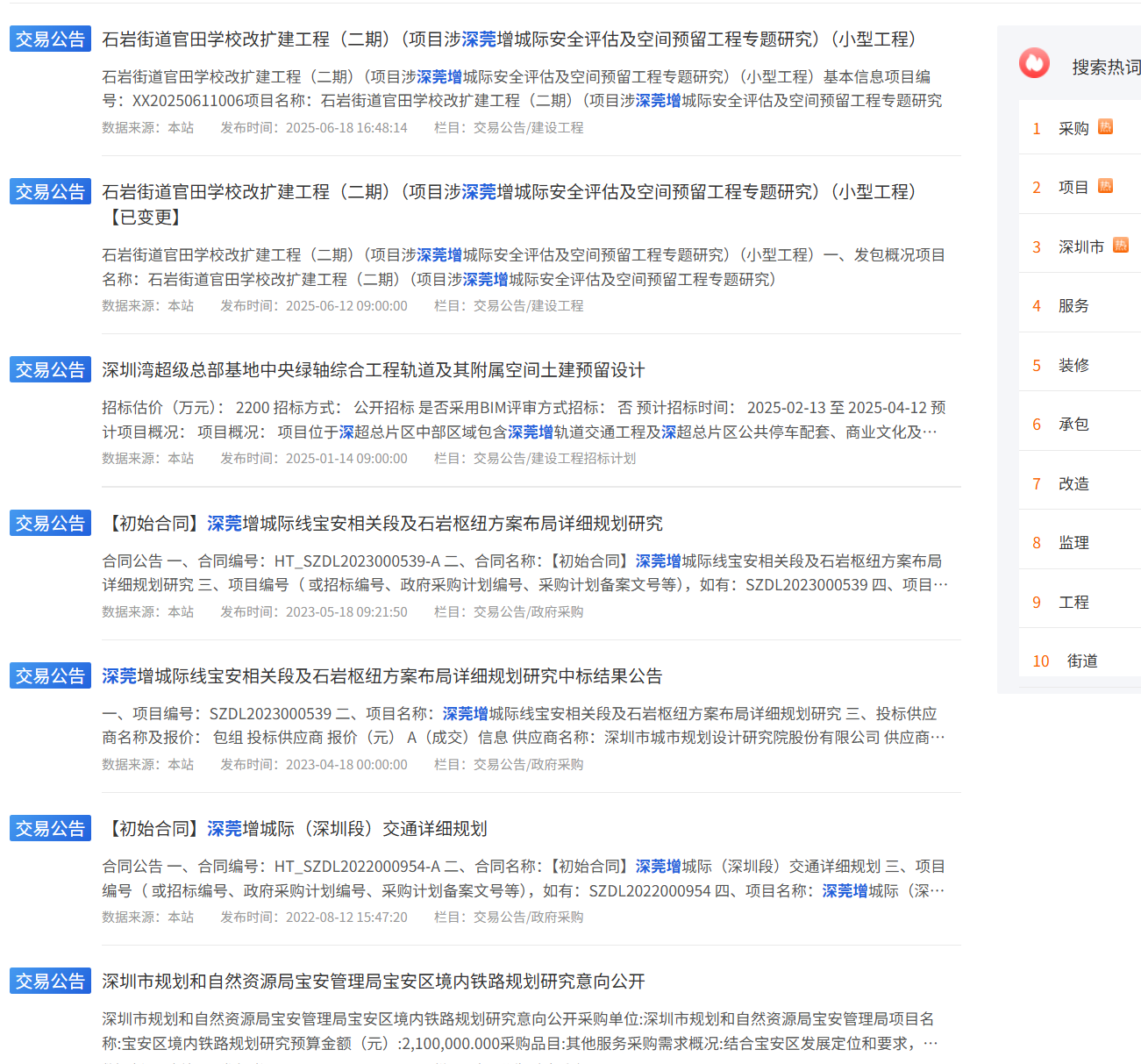Select hot search word 项目
1141x1064 pixels.
[x=1073, y=188]
